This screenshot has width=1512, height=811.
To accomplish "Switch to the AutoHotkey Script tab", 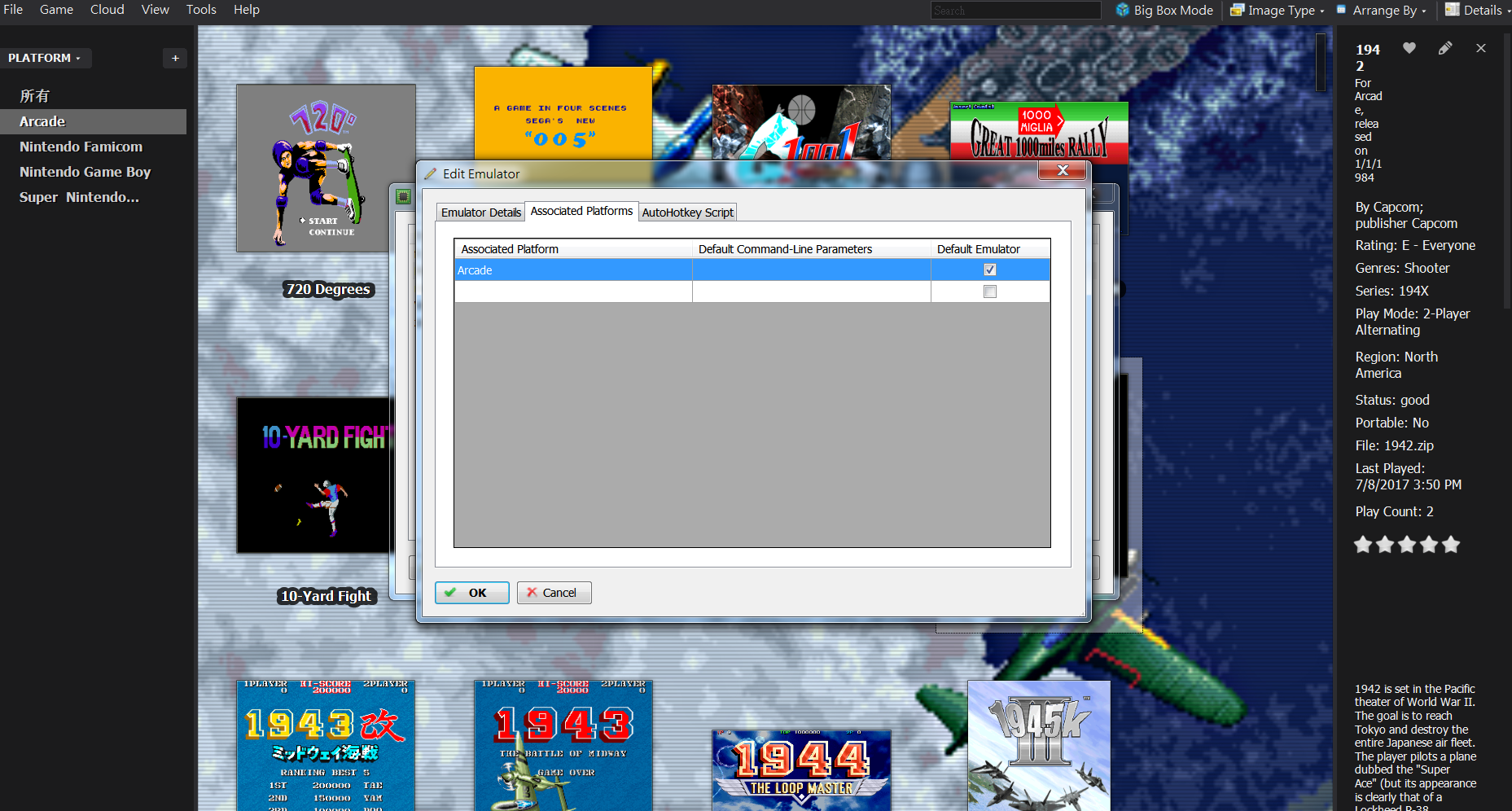I will click(x=687, y=213).
